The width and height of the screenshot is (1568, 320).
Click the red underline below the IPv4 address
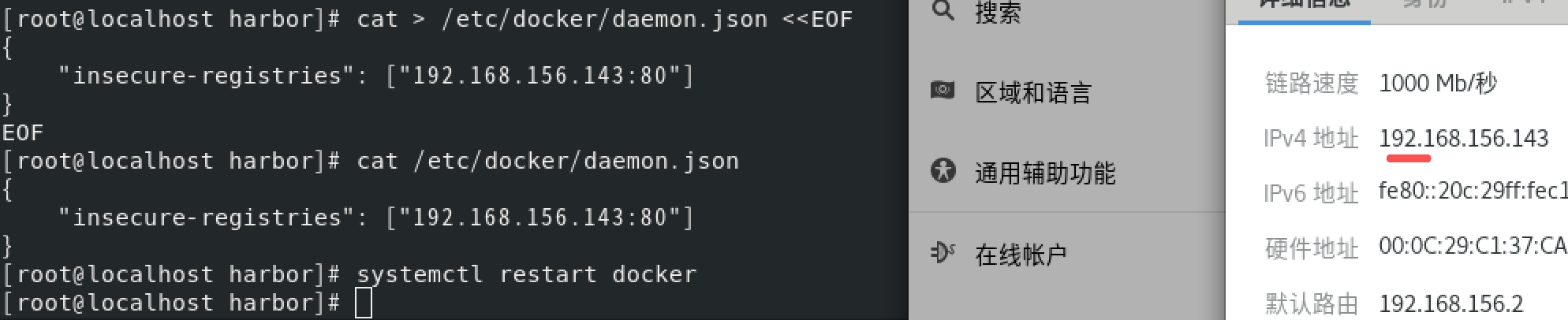1408,158
